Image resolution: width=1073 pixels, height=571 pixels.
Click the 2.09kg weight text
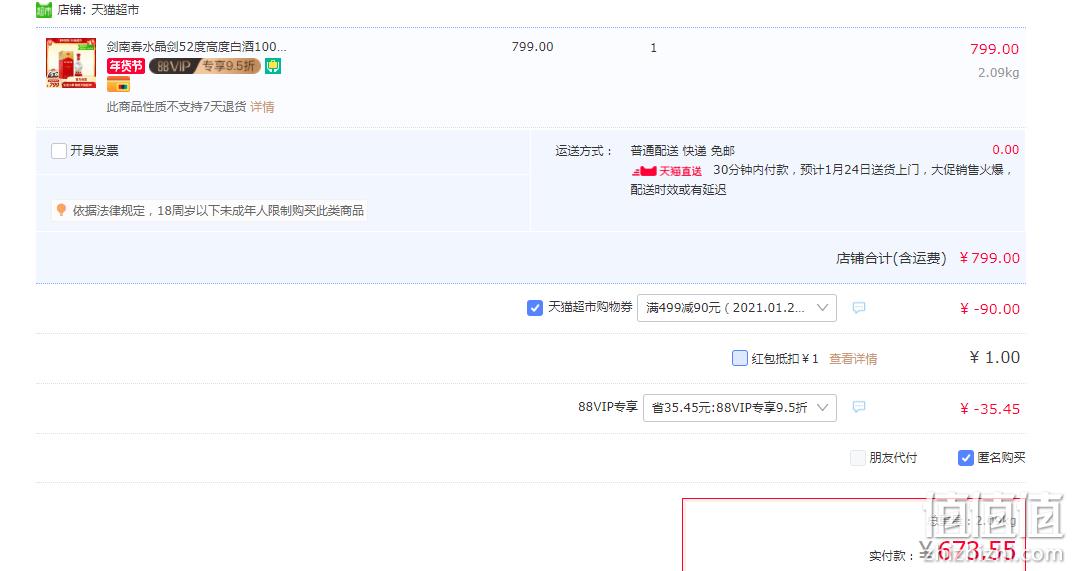[x=998, y=73]
